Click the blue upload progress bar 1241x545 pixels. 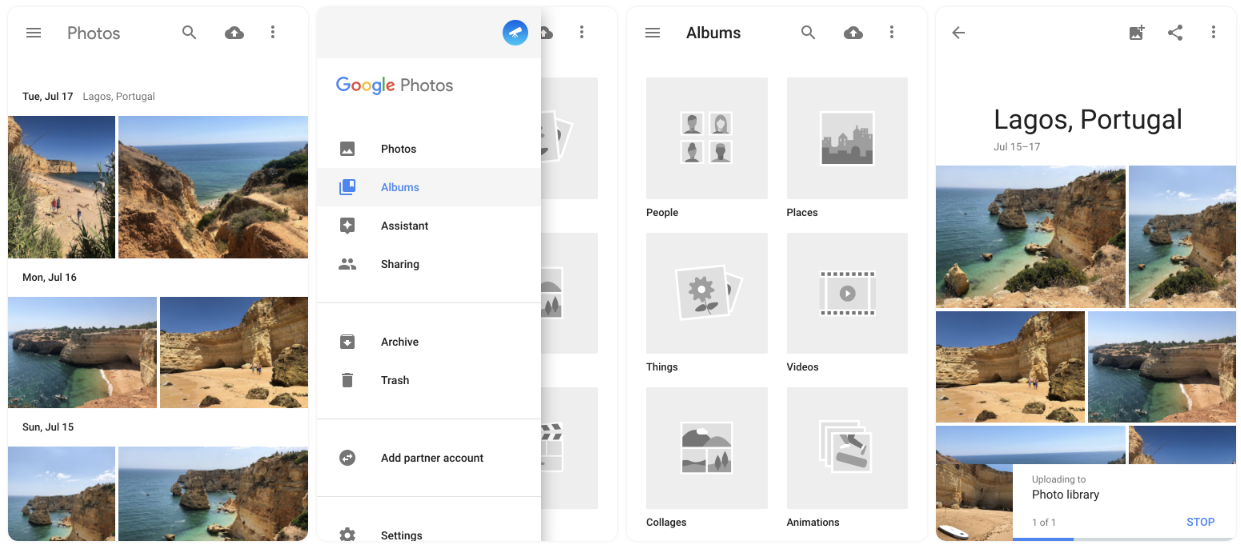click(1043, 539)
